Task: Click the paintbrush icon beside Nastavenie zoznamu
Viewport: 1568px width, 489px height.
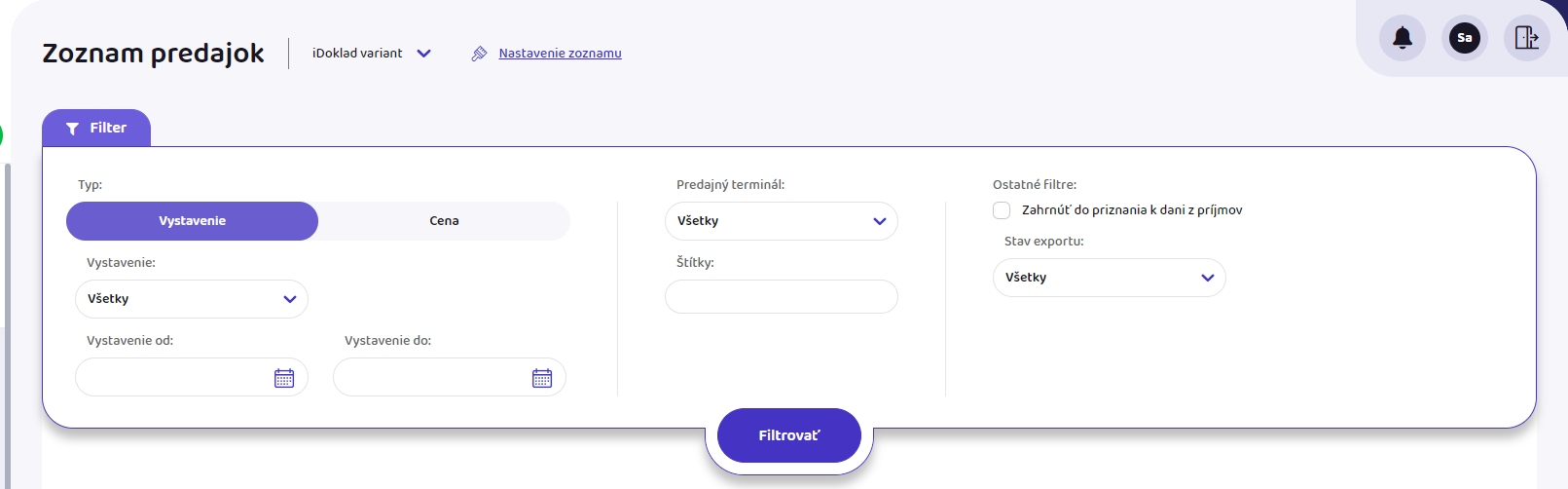Action: pyautogui.click(x=479, y=54)
